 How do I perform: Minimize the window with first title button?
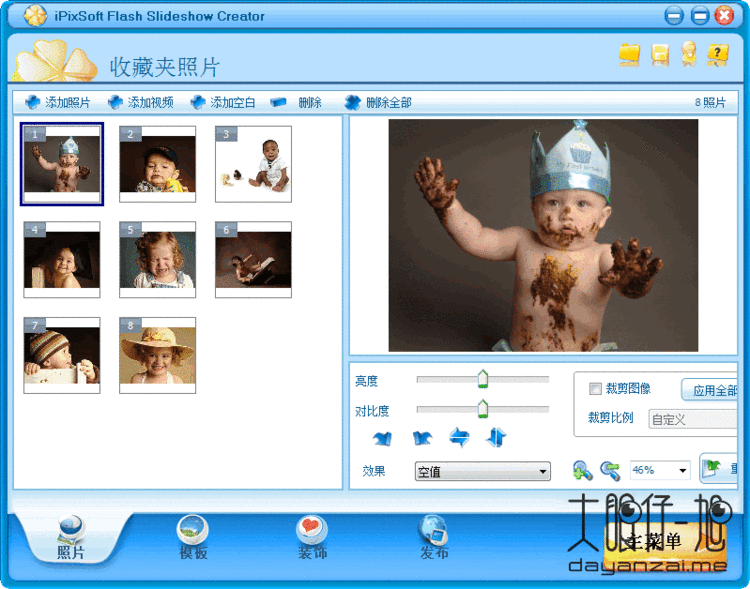(674, 16)
